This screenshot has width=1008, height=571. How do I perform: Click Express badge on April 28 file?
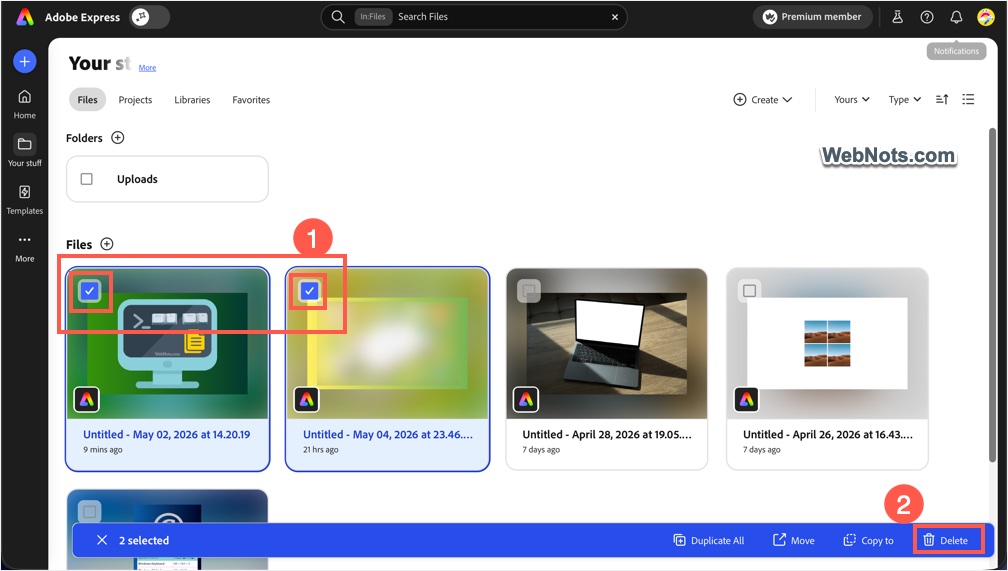click(526, 400)
